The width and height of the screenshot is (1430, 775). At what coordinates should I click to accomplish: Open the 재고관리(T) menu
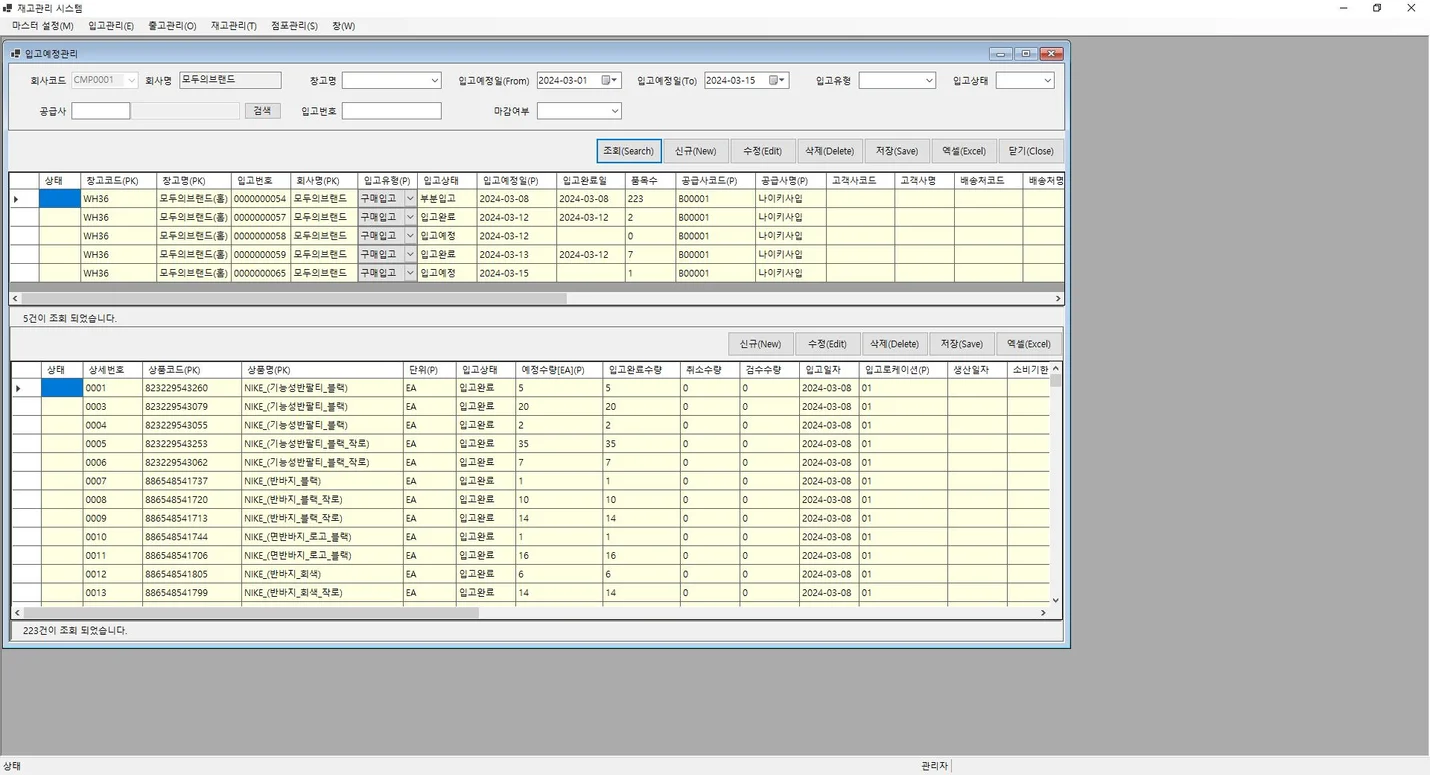click(x=234, y=26)
